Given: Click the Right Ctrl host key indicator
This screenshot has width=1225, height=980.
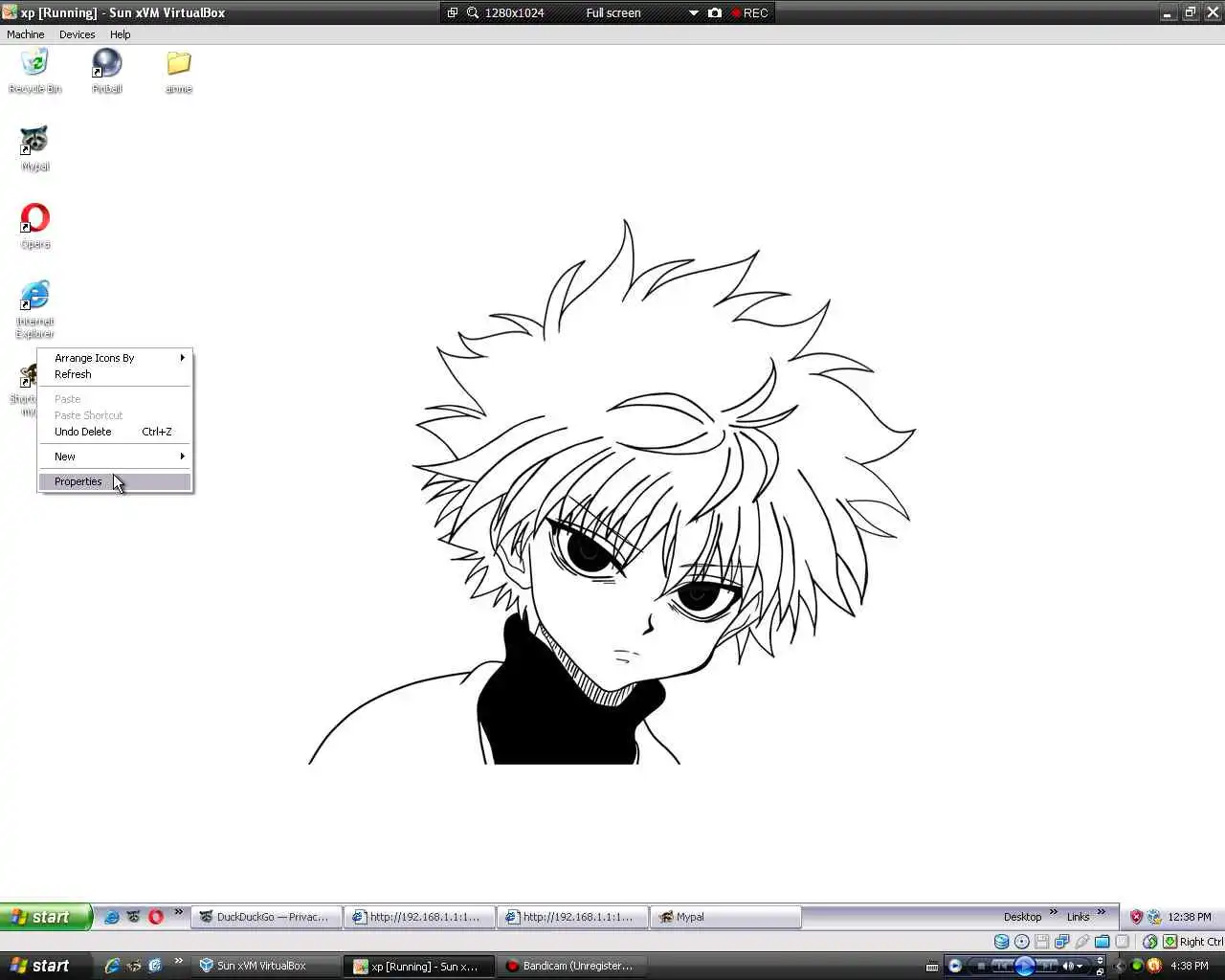Looking at the screenshot, I should click(1201, 942).
